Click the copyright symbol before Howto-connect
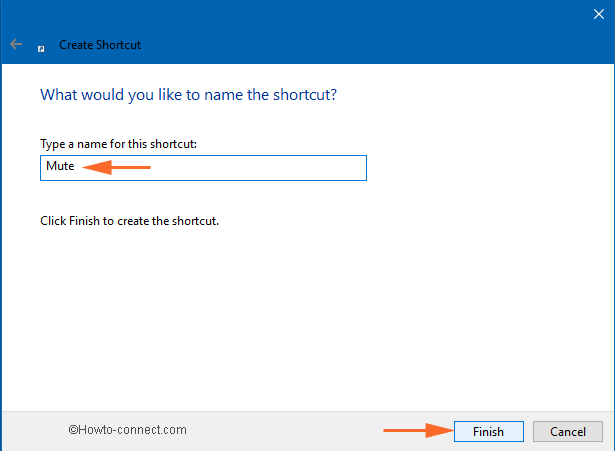This screenshot has height=451, width=615. 74,430
